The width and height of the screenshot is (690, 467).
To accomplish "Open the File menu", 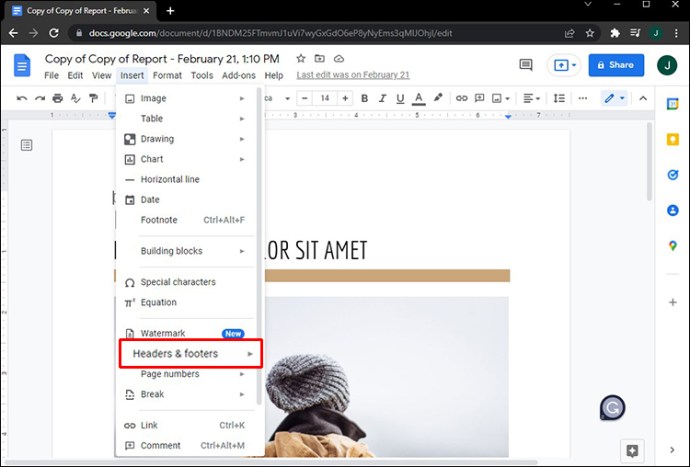I will click(51, 75).
